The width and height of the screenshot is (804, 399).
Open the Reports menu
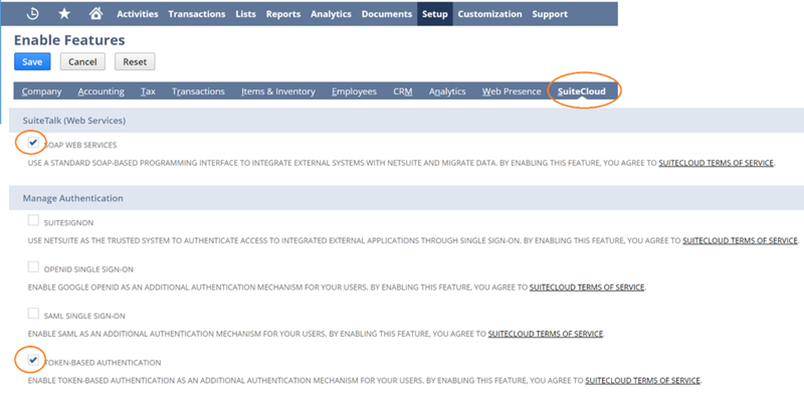[x=283, y=14]
